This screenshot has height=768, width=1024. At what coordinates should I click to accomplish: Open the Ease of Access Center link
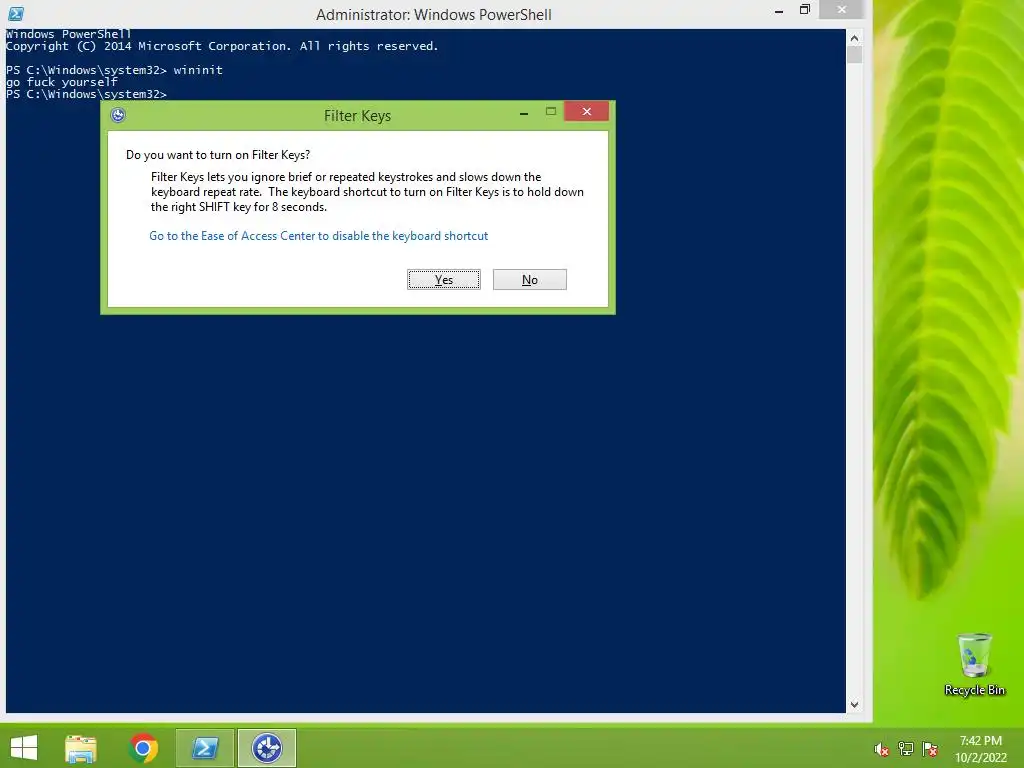[319, 236]
